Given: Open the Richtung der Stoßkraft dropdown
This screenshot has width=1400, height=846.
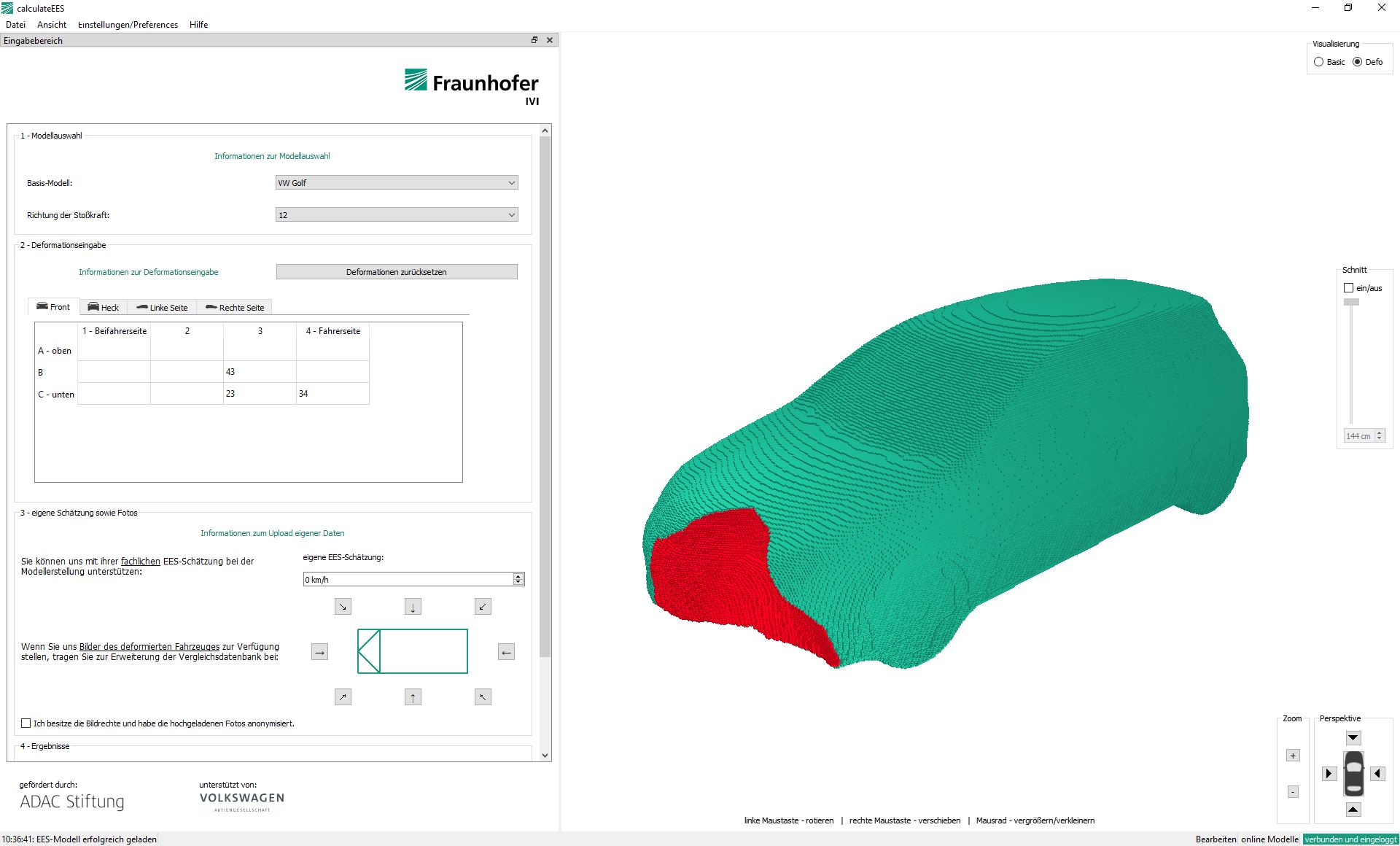Looking at the screenshot, I should [397, 215].
